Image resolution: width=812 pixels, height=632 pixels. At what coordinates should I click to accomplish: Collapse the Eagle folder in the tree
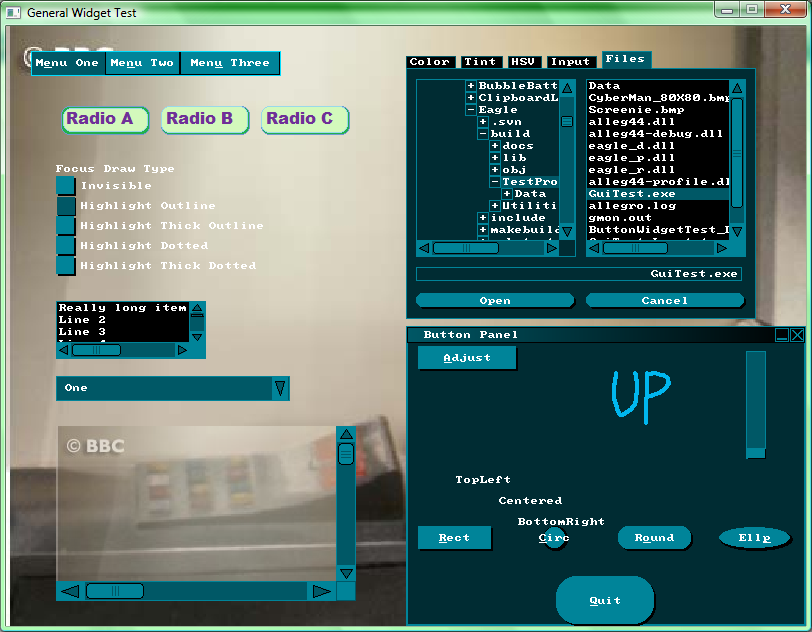tap(470, 110)
